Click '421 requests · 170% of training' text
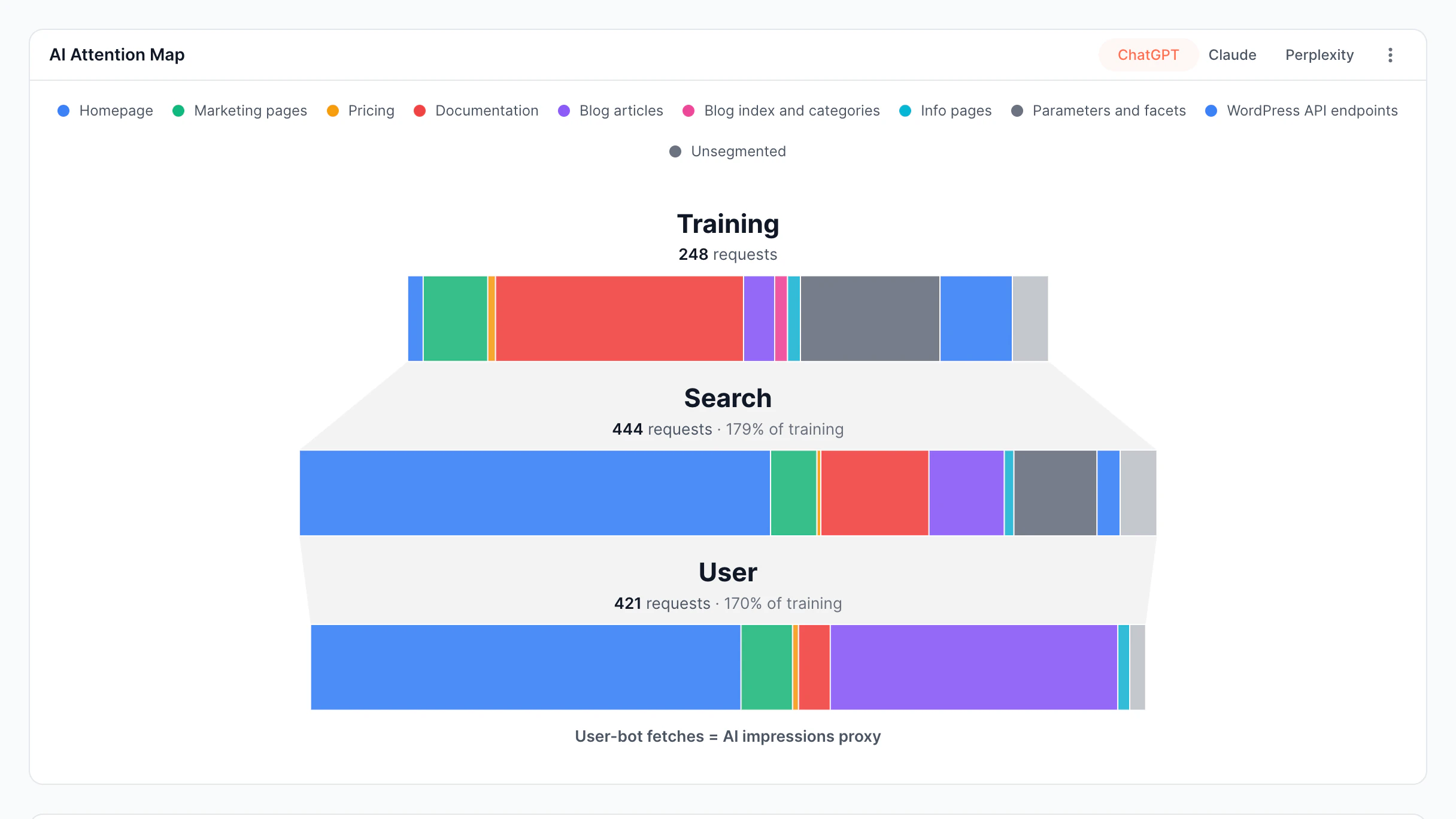 coord(728,603)
